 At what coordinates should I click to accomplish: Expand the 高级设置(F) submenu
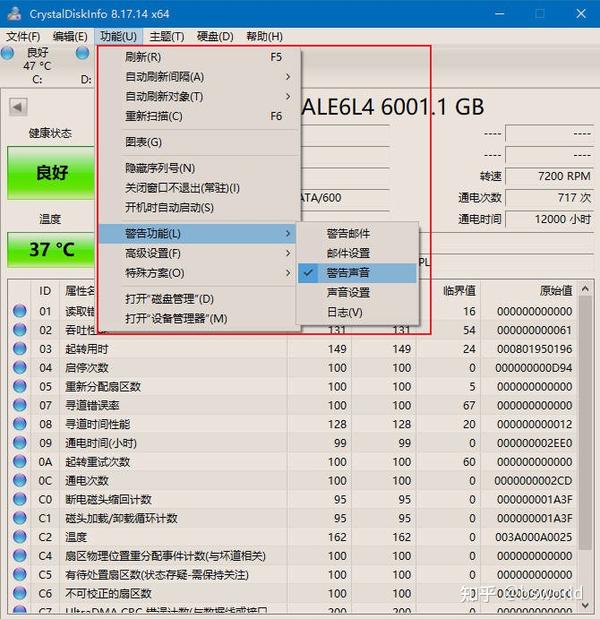pyautogui.click(x=199, y=253)
